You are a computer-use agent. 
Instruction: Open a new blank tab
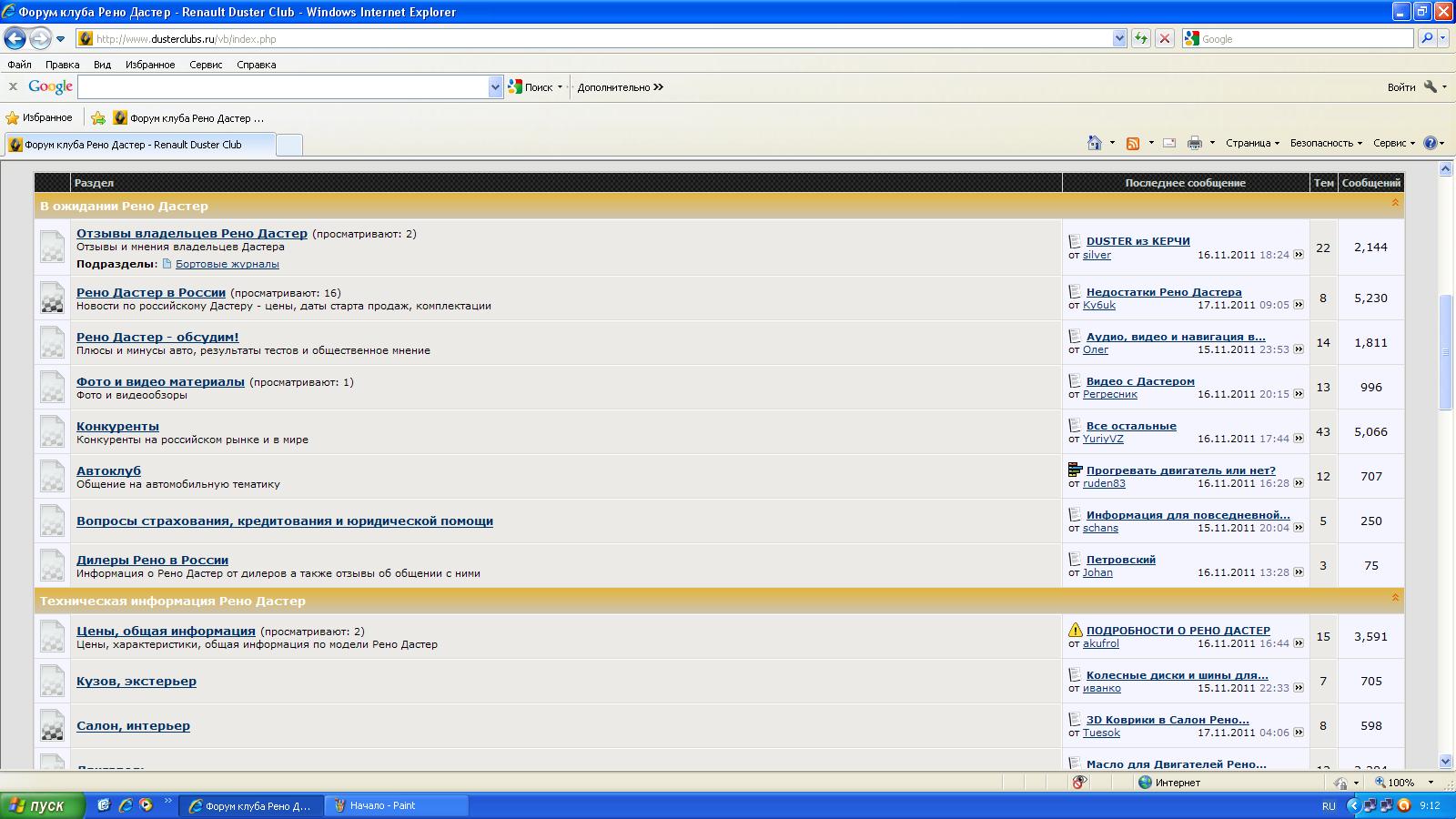click(289, 145)
